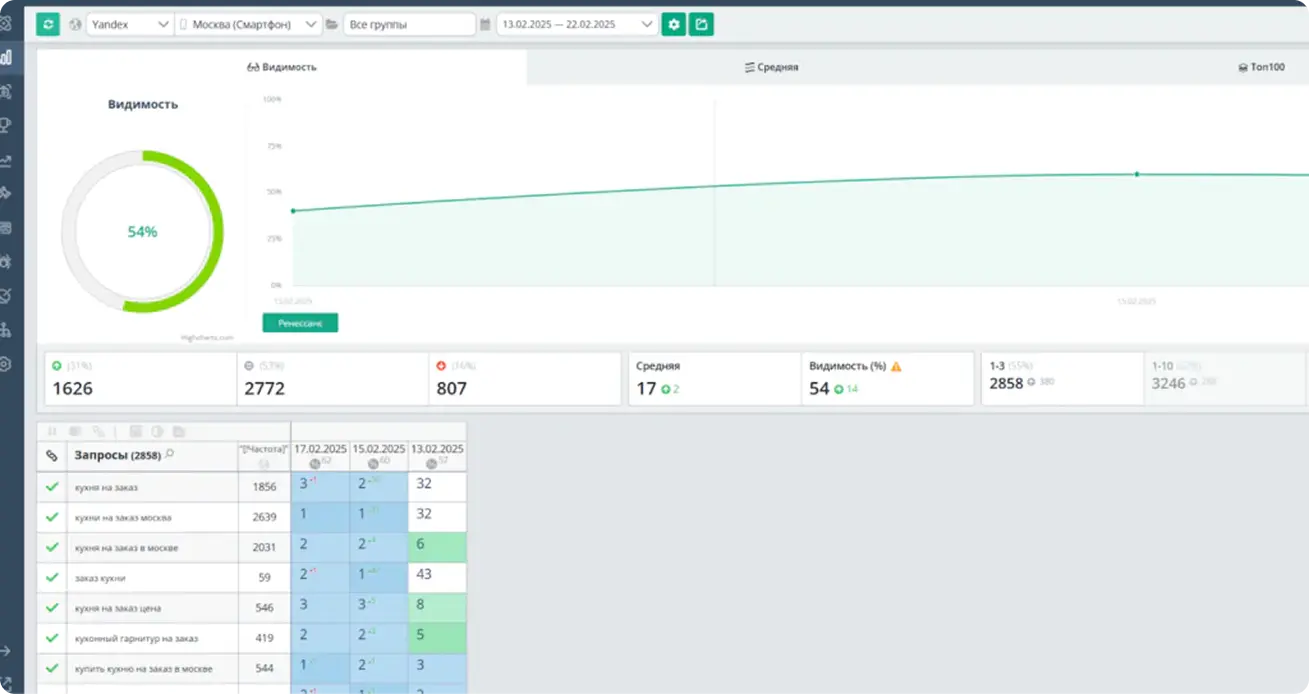Toggle the checkmark for заказ кухни
This screenshot has height=694, width=1309.
pyautogui.click(x=52, y=578)
